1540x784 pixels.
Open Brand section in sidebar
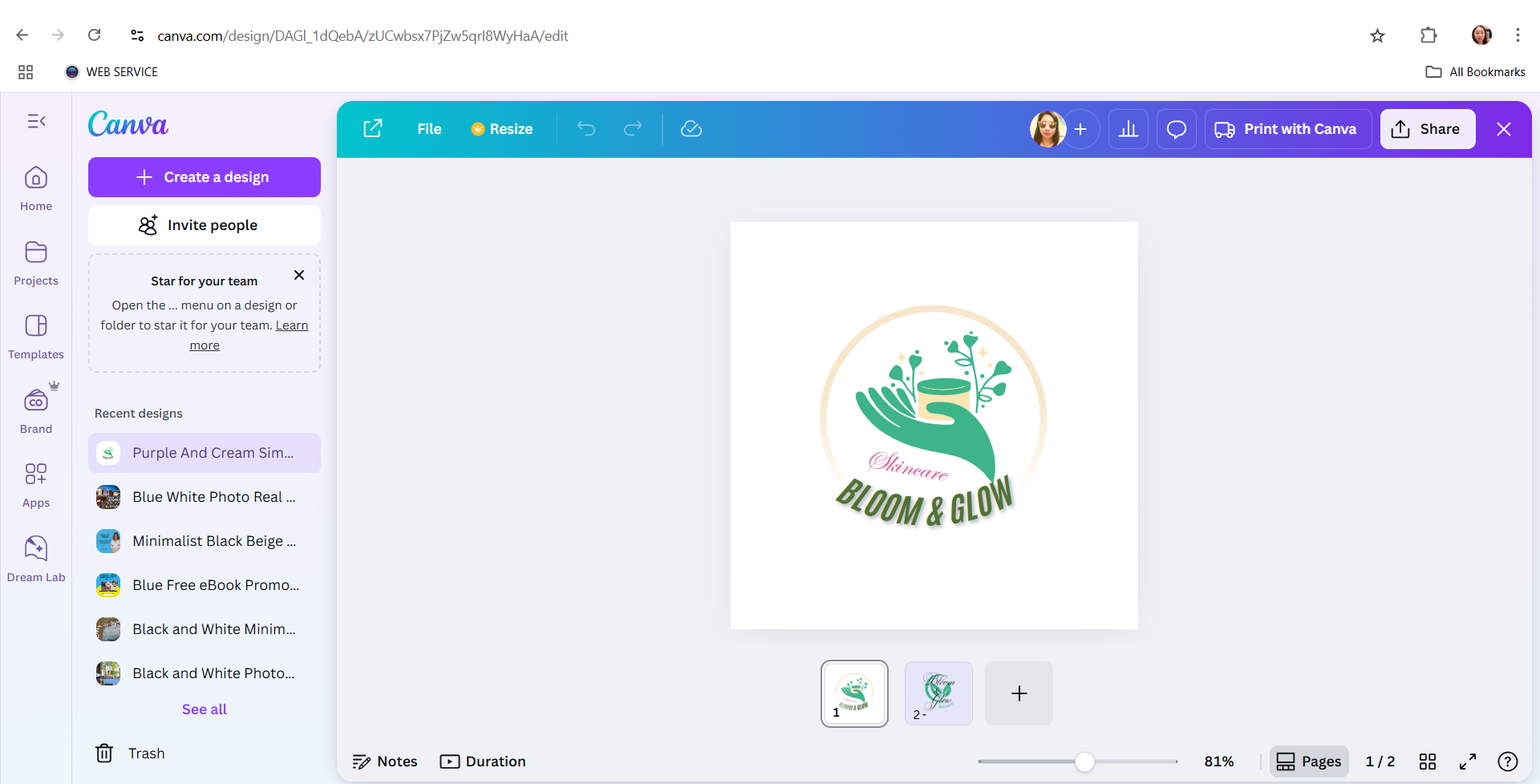(x=36, y=411)
